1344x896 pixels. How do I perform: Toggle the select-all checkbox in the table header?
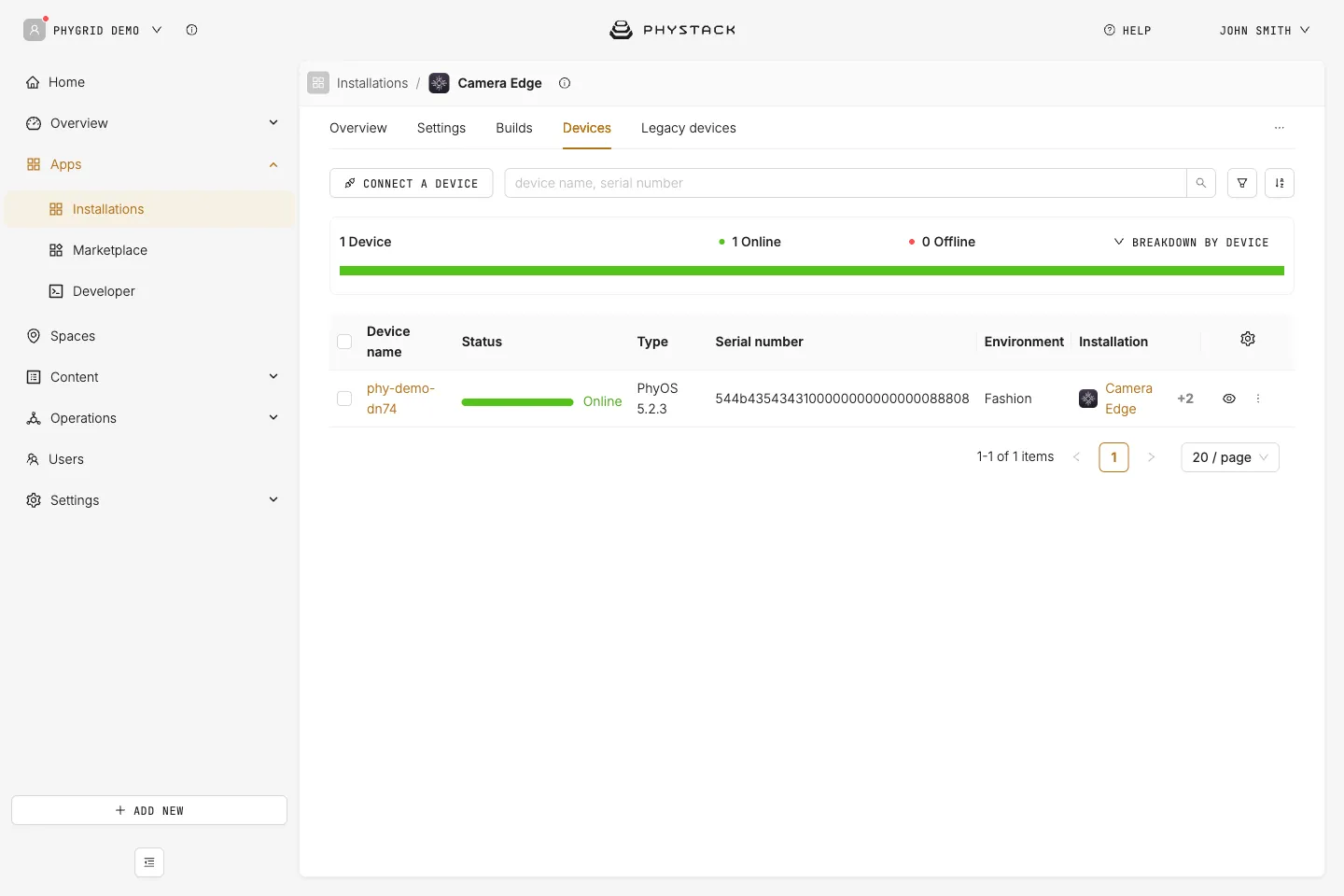click(x=344, y=342)
